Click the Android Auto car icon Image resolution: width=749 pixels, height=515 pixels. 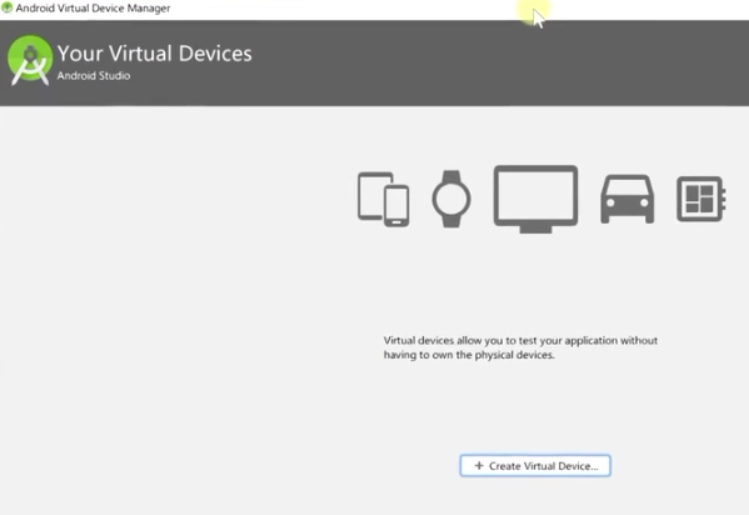click(x=627, y=199)
